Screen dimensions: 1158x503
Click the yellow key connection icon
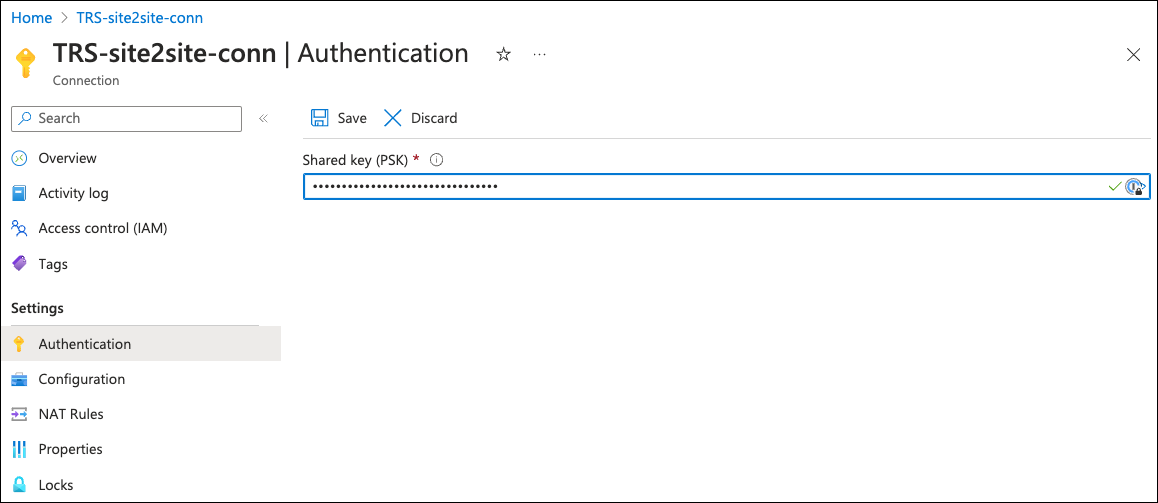pyautogui.click(x=26, y=62)
